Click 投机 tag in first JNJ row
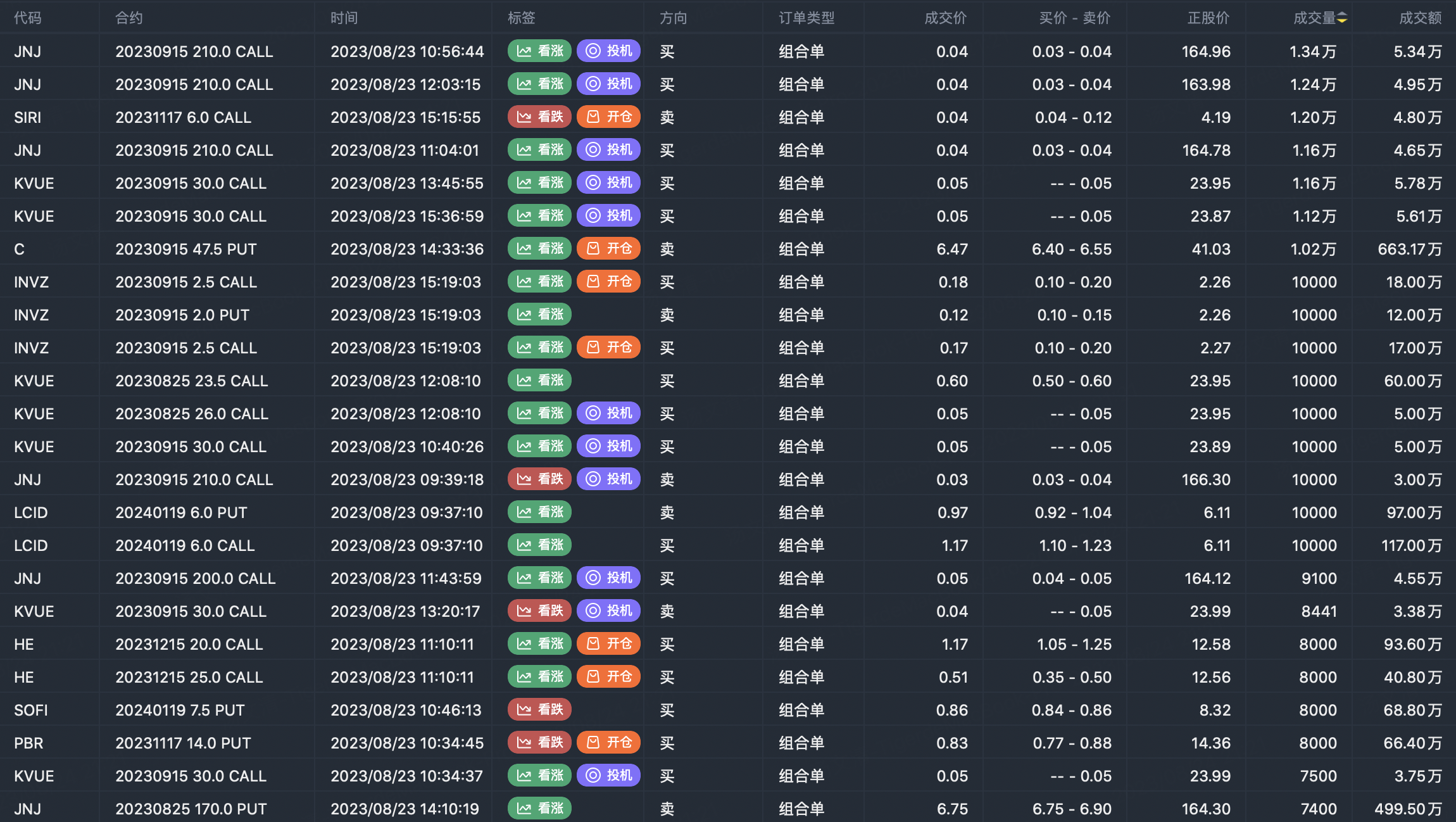This screenshot has height=822, width=1456. pyautogui.click(x=608, y=51)
